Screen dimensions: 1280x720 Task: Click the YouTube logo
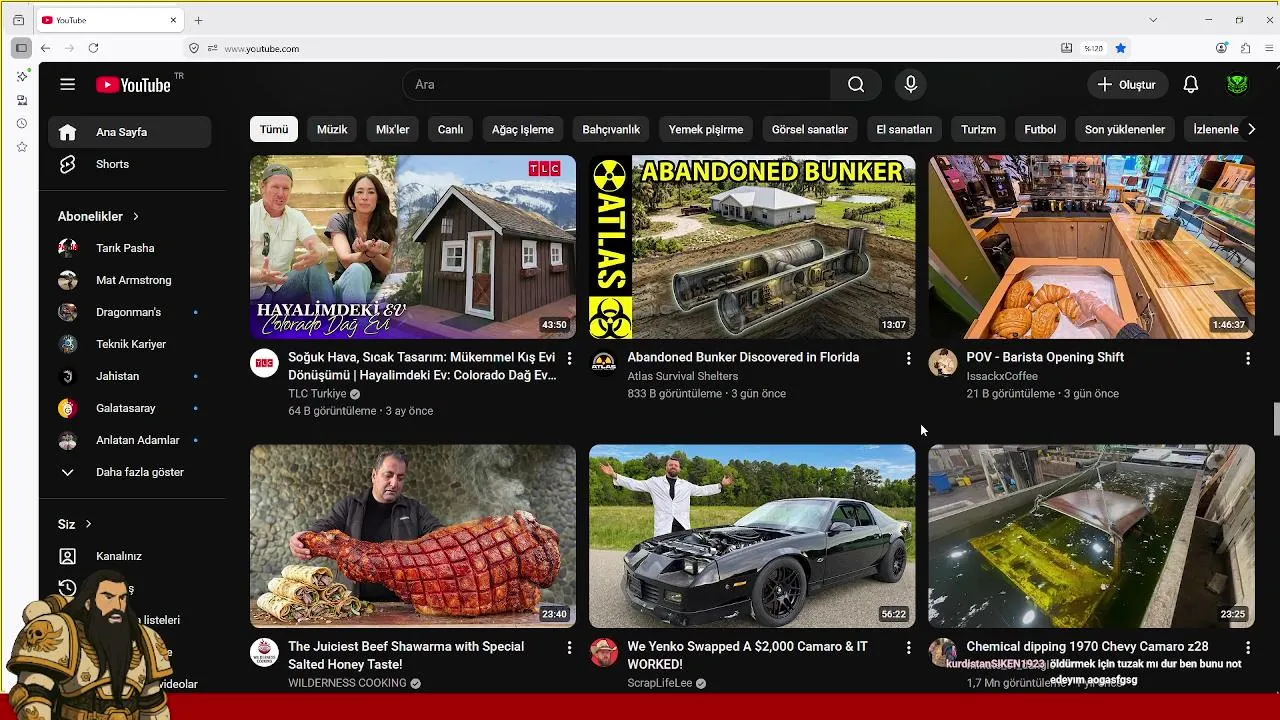tap(134, 85)
